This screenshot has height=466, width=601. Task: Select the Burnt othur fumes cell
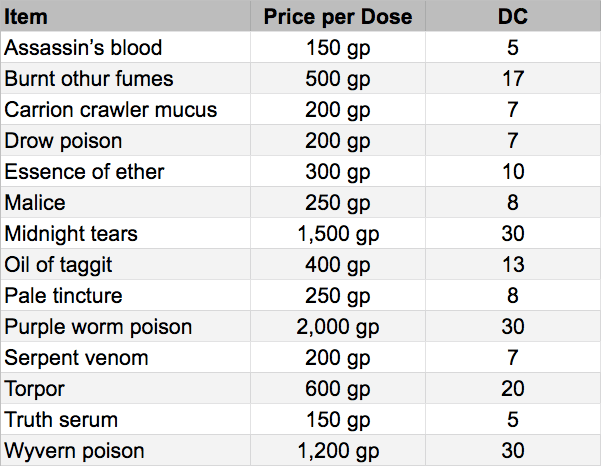(x=89, y=79)
